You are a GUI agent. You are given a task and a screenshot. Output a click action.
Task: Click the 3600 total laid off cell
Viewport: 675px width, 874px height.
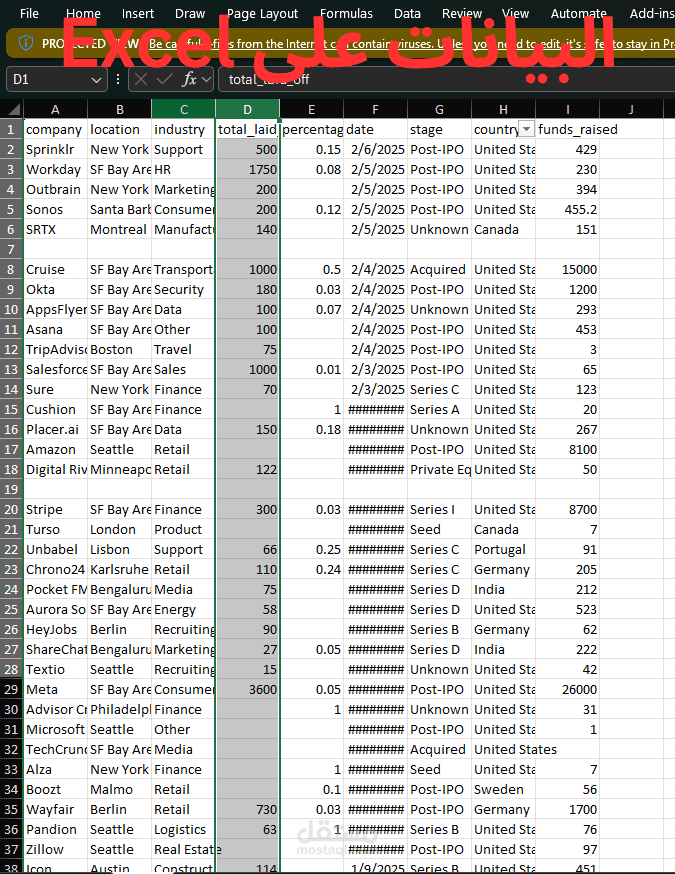247,690
